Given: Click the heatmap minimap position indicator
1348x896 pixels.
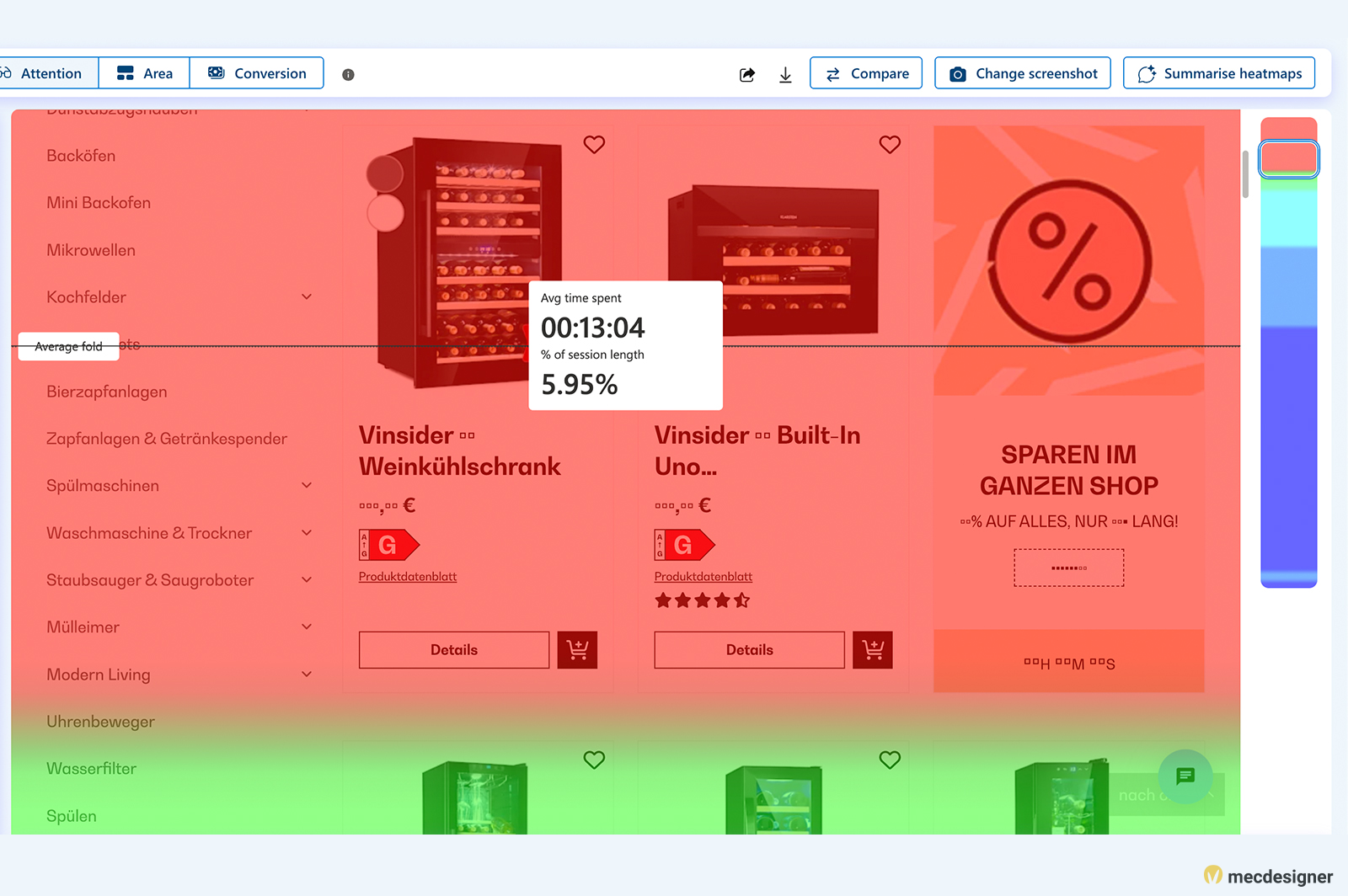Looking at the screenshot, I should tap(1288, 158).
